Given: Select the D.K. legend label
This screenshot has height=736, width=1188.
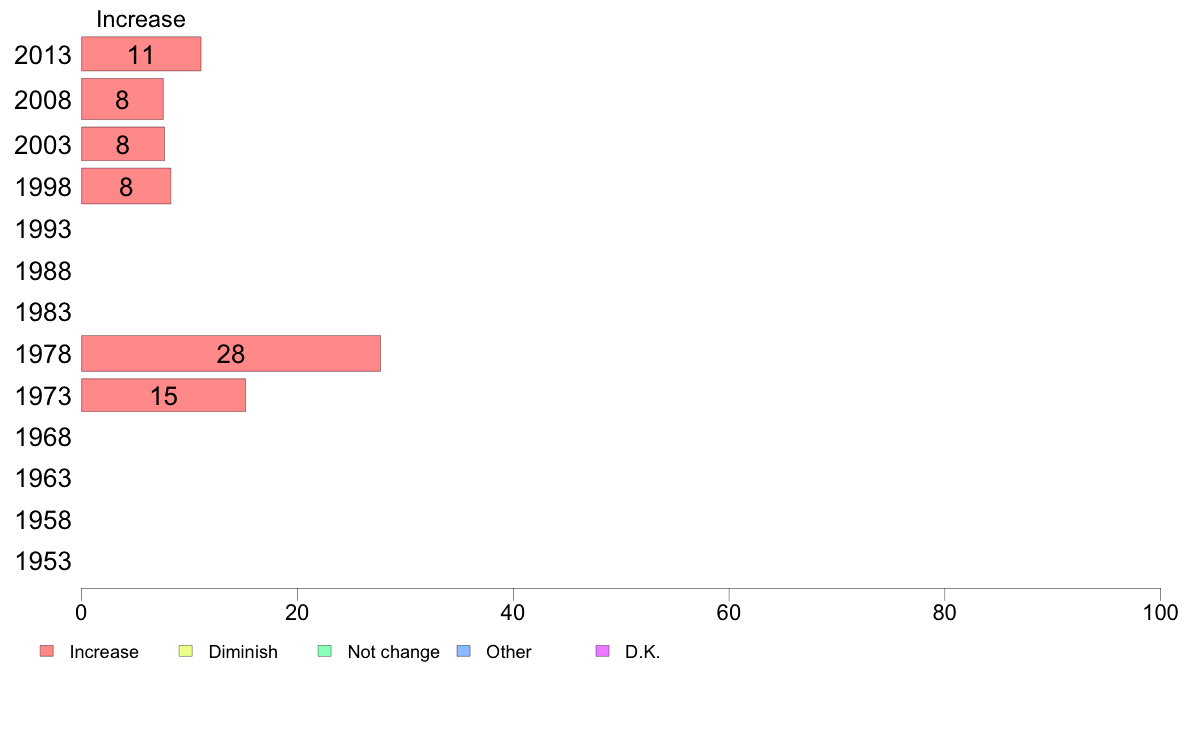Looking at the screenshot, I should click(642, 652).
